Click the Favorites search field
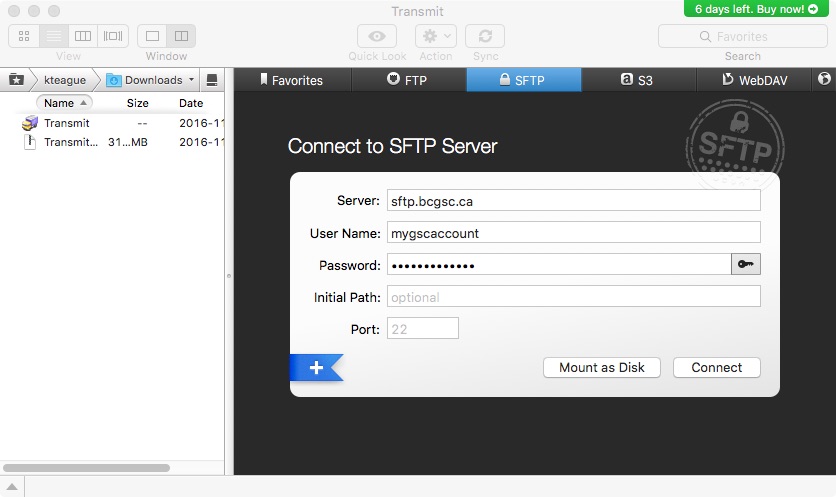The image size is (836, 497). coord(743,36)
